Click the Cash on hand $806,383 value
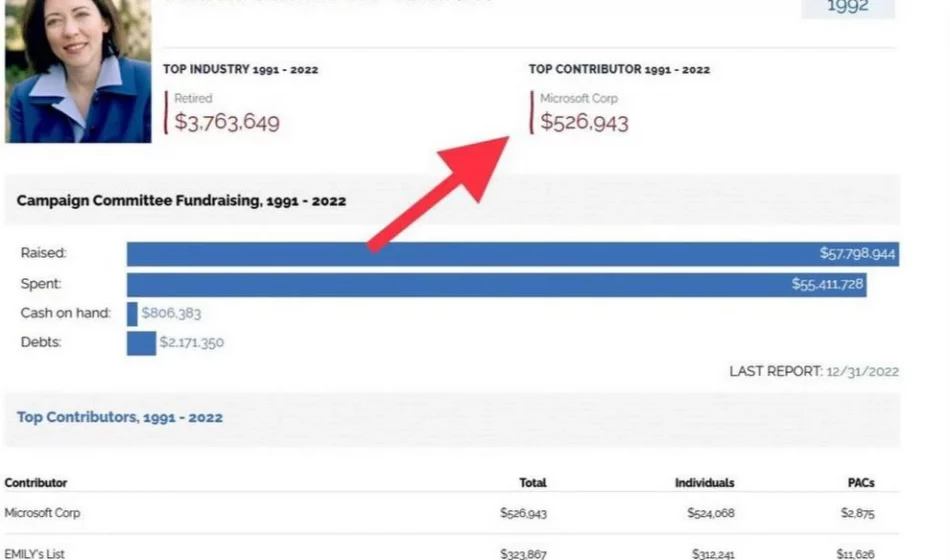Viewport: 950px width, 560px height. click(171, 313)
